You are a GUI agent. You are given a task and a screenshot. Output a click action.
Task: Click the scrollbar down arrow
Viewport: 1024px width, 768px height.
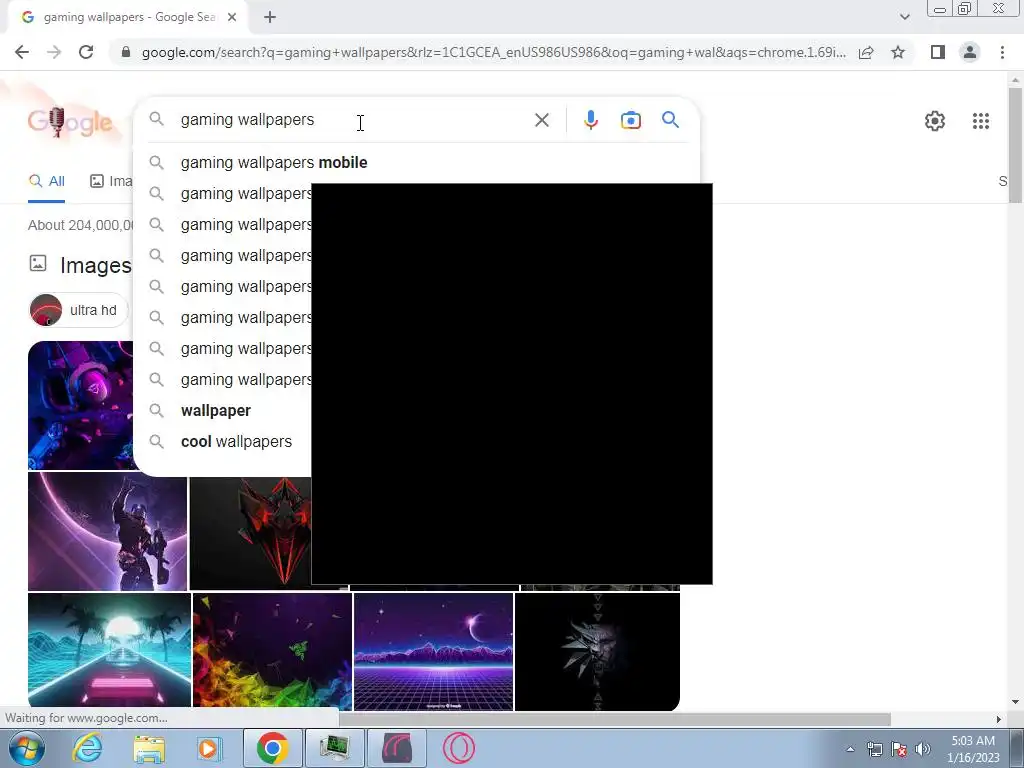pyautogui.click(x=1015, y=702)
